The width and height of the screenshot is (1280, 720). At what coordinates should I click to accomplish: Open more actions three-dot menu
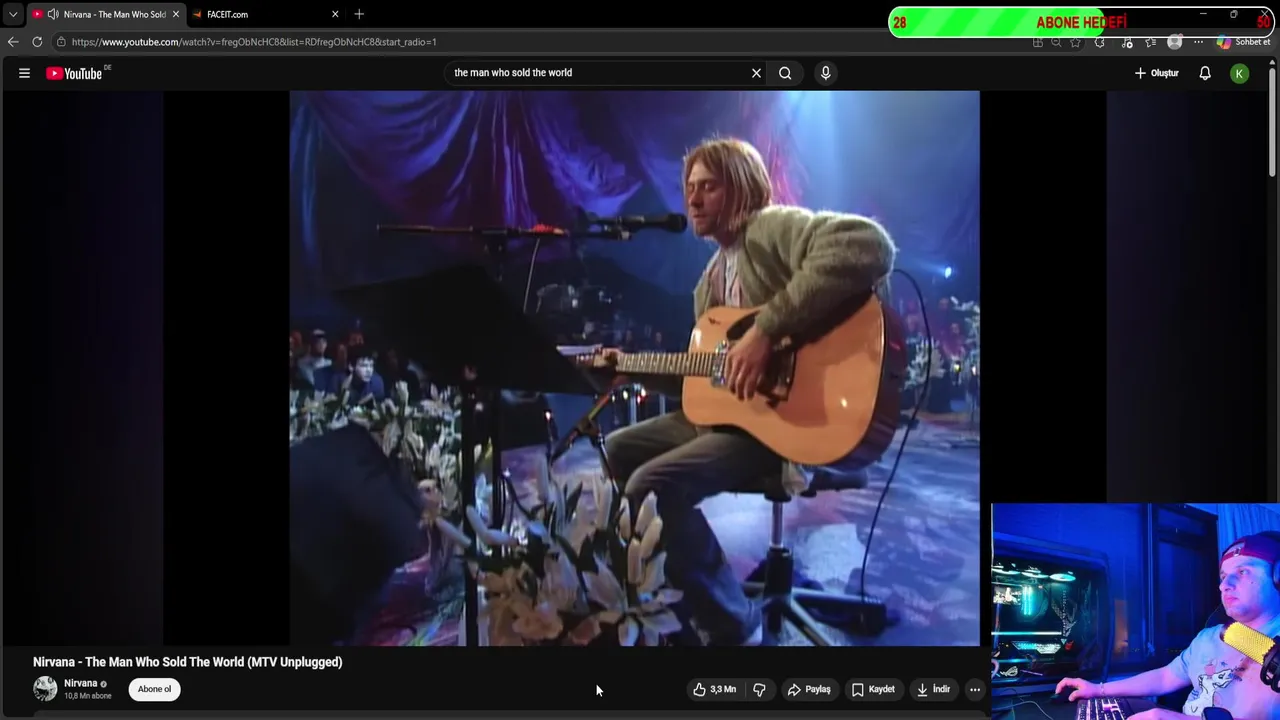975,689
